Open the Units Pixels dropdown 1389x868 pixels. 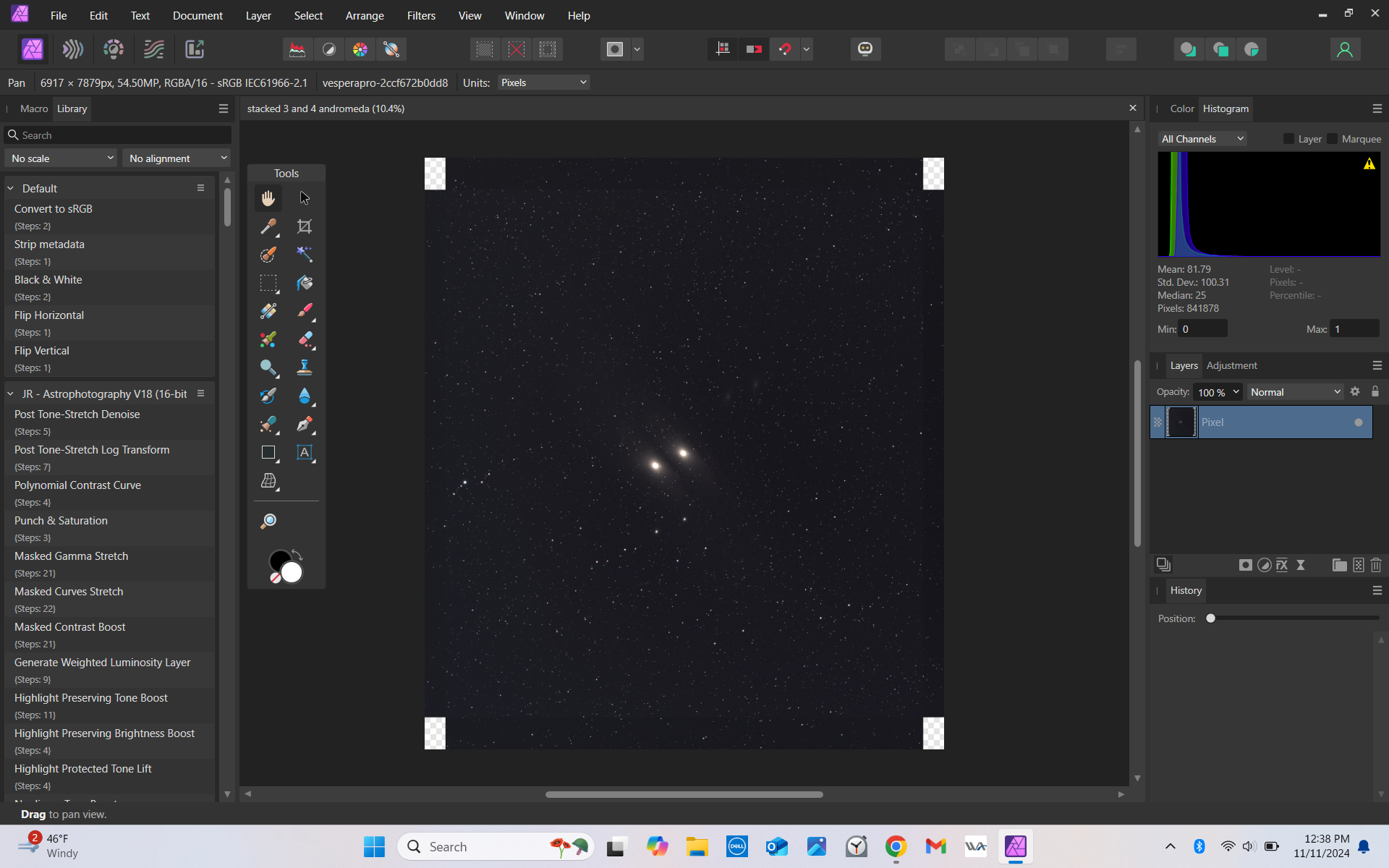(x=544, y=82)
